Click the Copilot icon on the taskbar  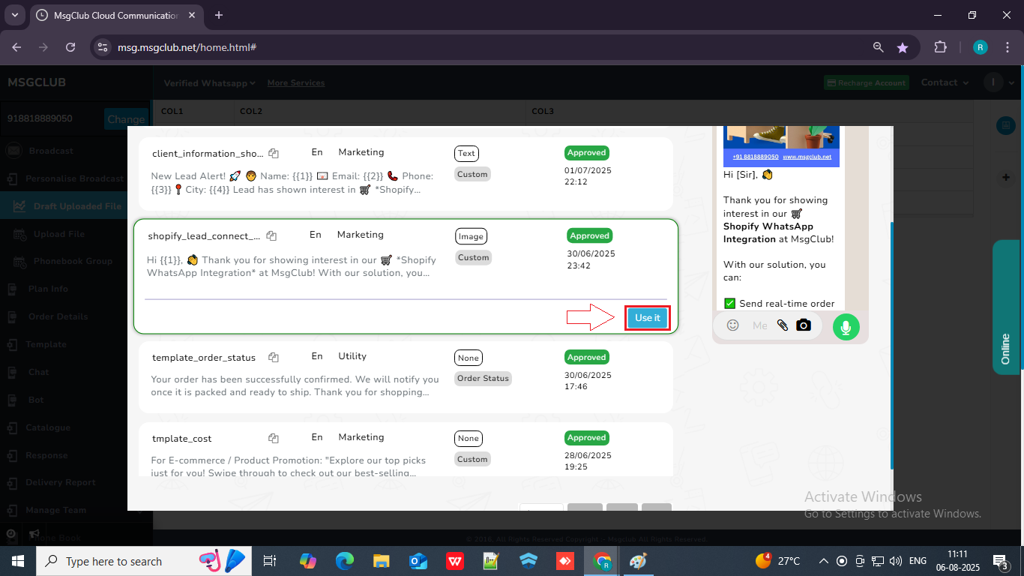coord(308,561)
